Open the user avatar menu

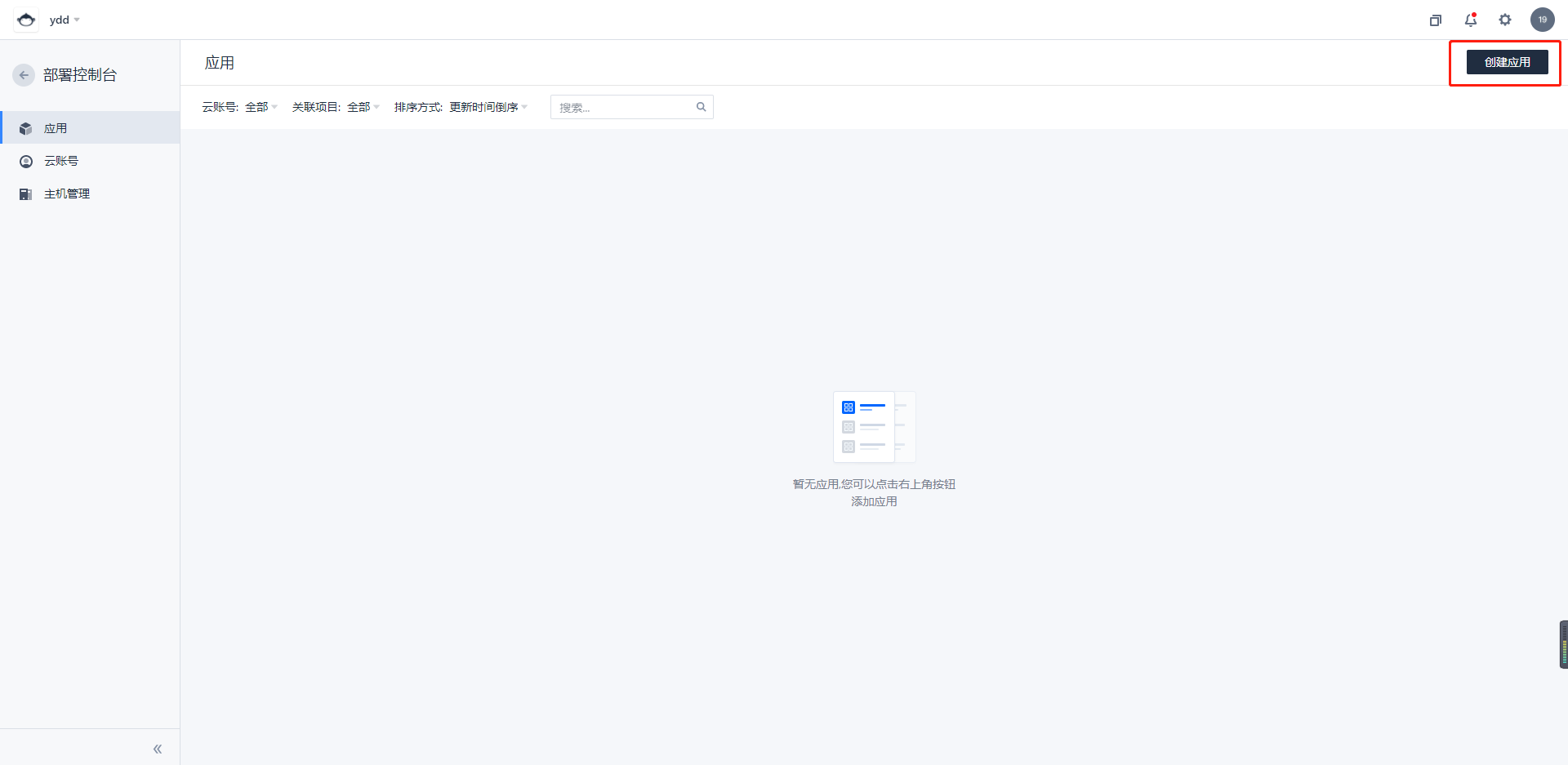tap(1543, 20)
